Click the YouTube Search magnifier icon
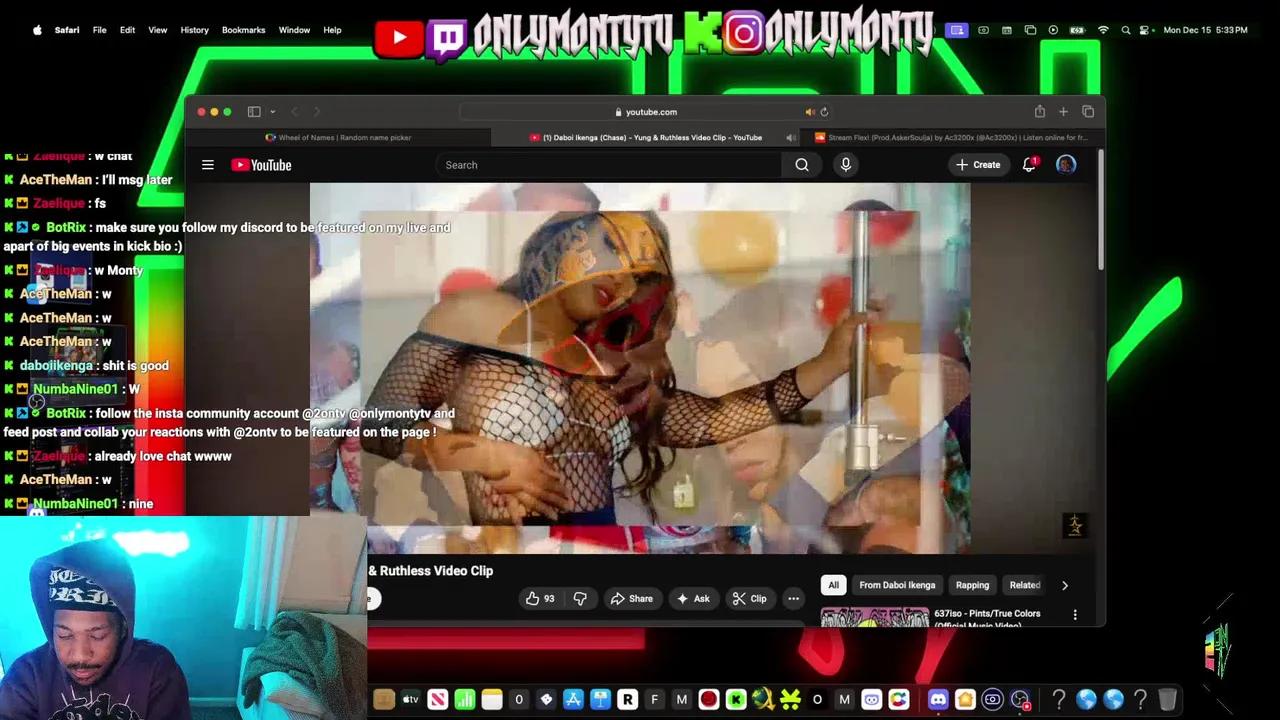 pos(801,164)
